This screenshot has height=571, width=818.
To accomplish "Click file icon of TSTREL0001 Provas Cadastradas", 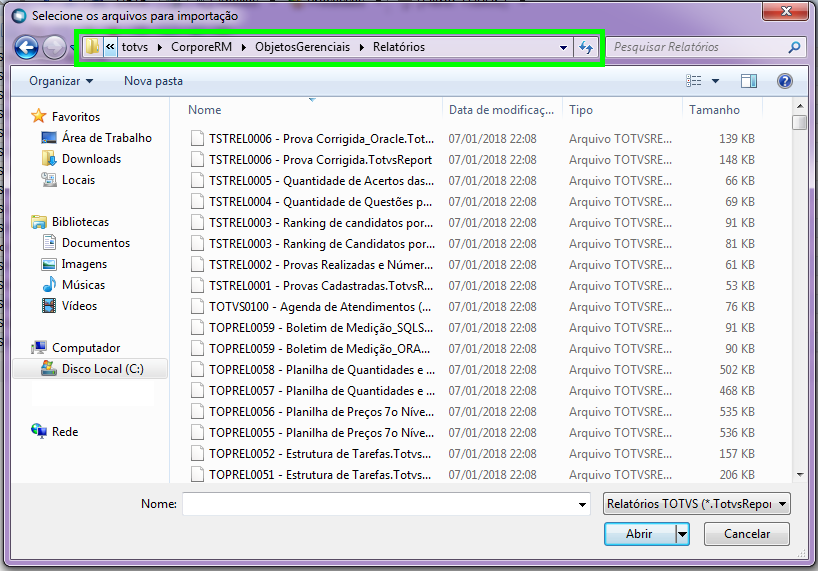I will (197, 285).
